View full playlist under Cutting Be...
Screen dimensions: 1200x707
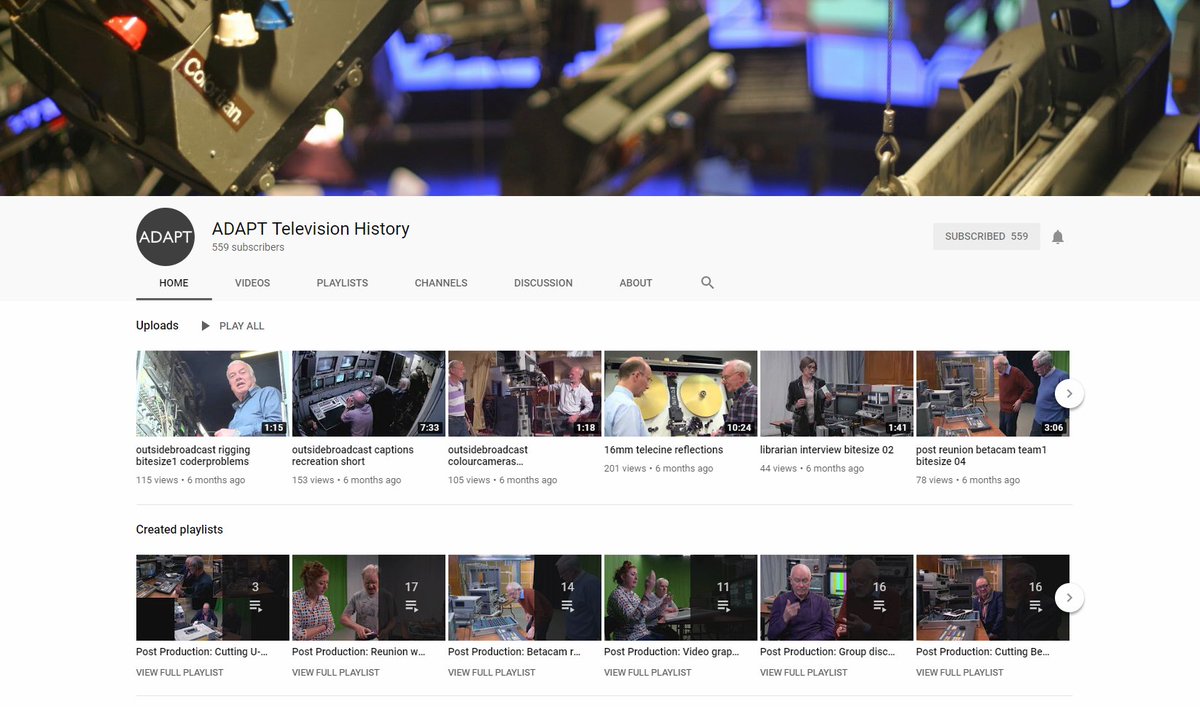point(960,673)
